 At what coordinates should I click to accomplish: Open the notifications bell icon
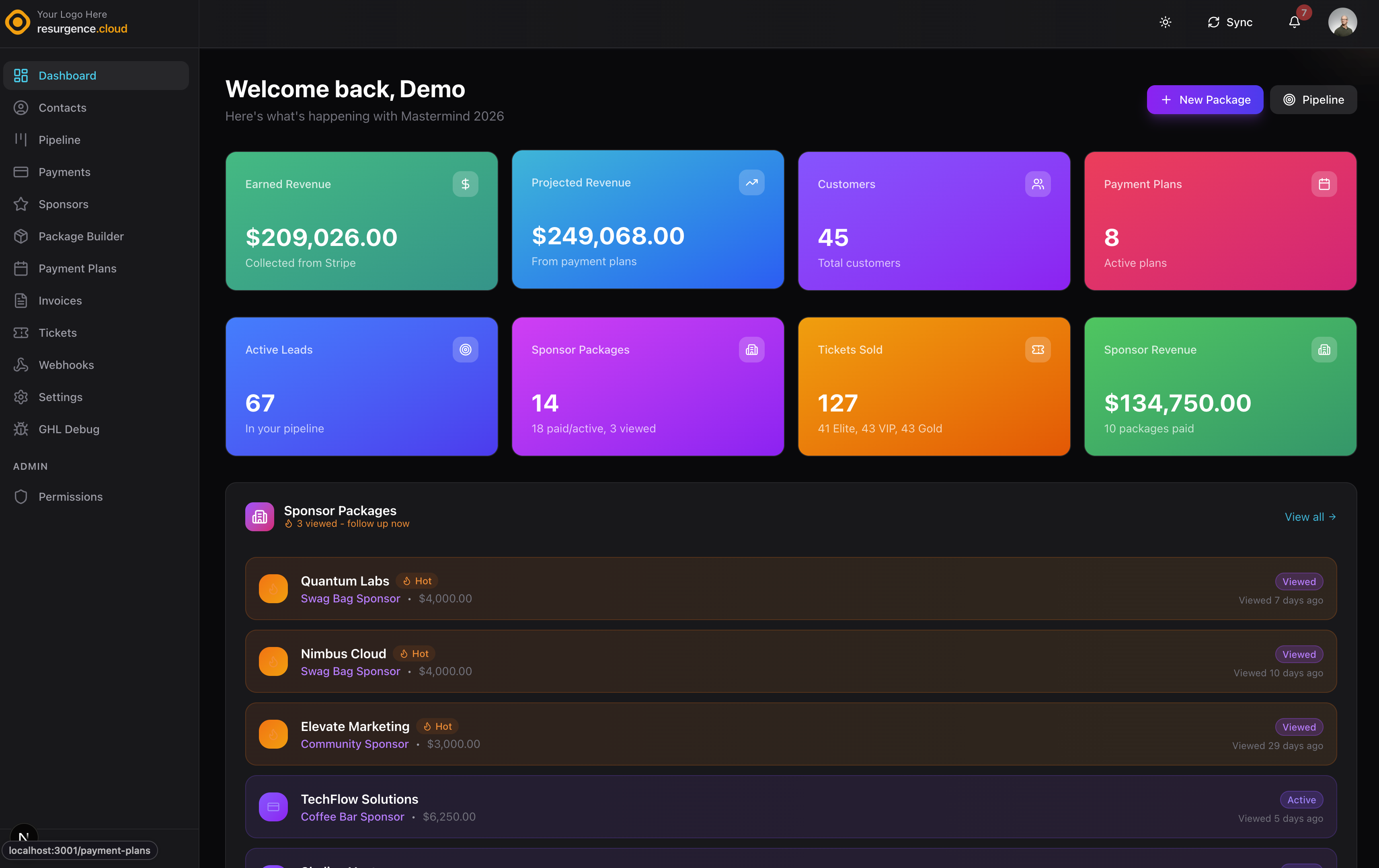(1294, 23)
